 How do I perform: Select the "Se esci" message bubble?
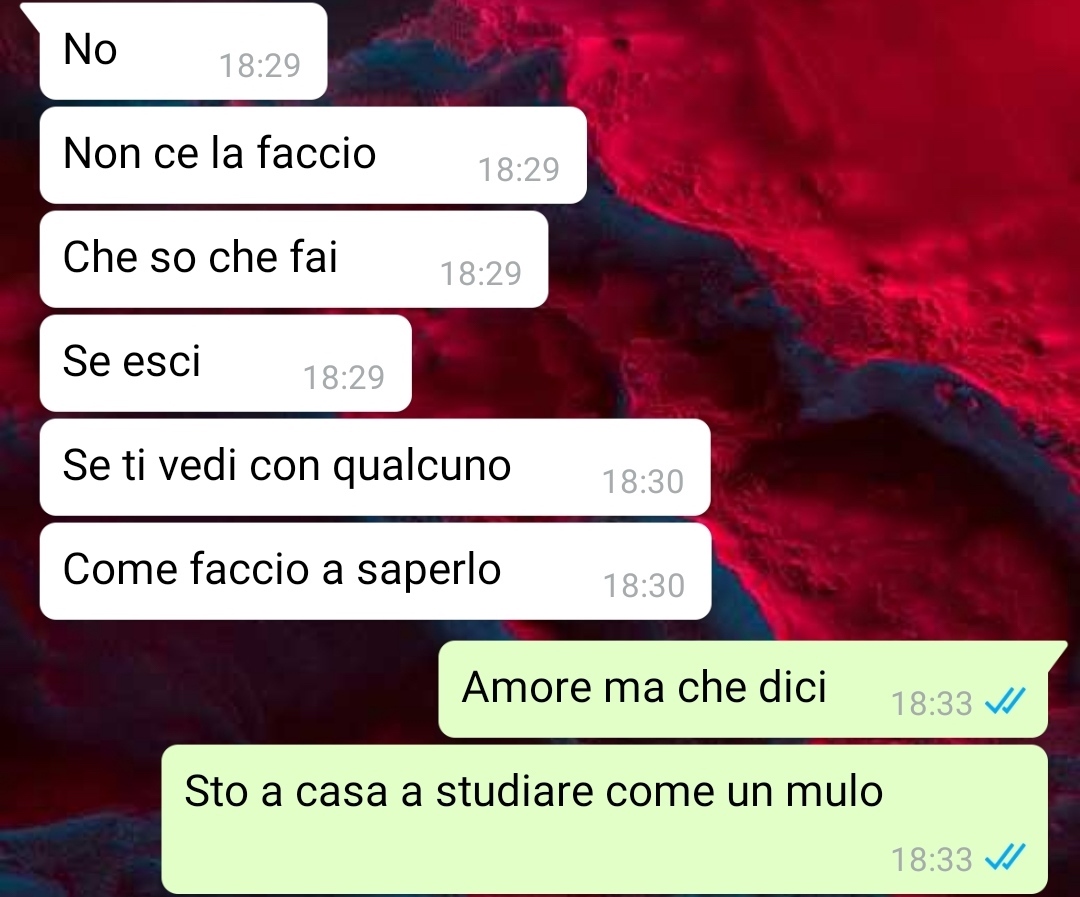226,363
